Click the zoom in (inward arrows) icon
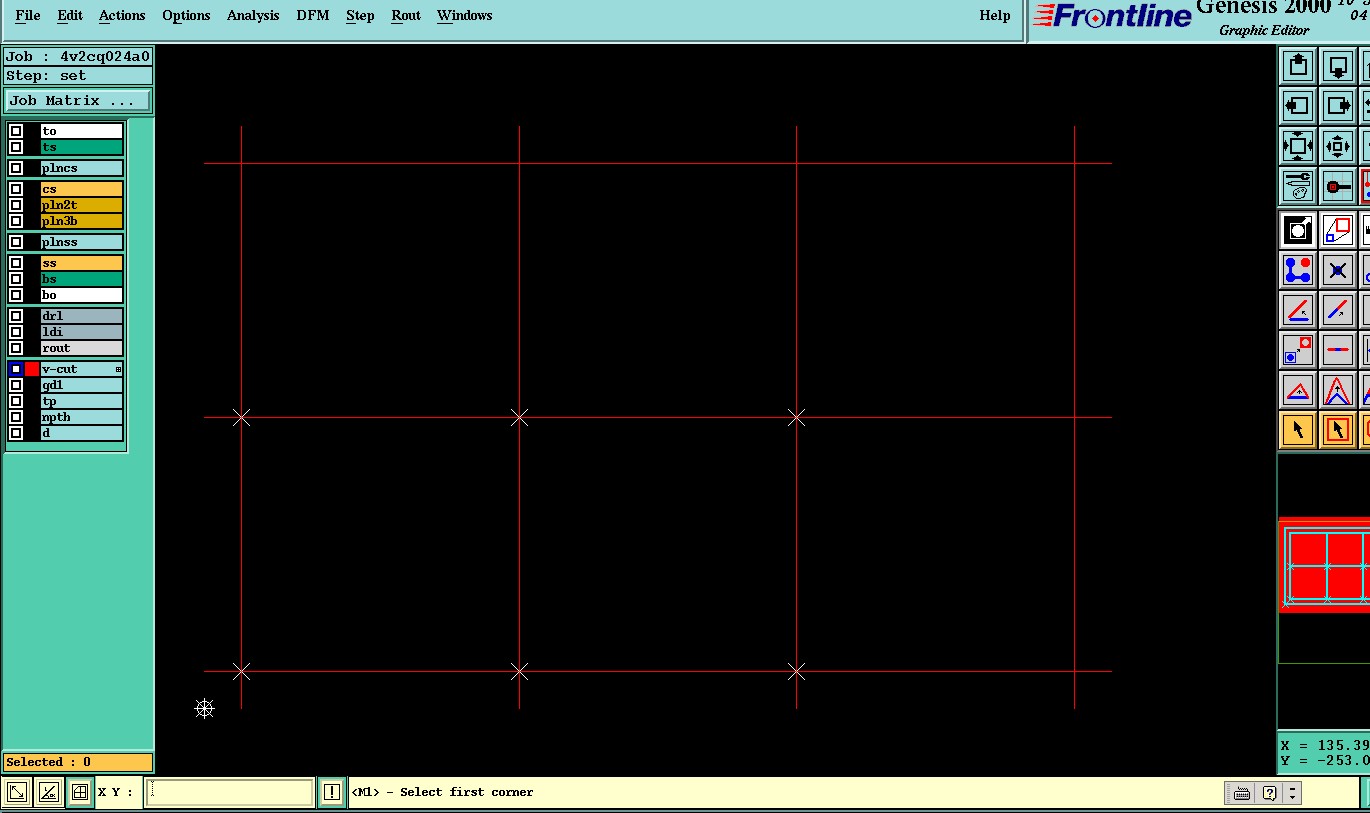1370x813 pixels. 1337,146
